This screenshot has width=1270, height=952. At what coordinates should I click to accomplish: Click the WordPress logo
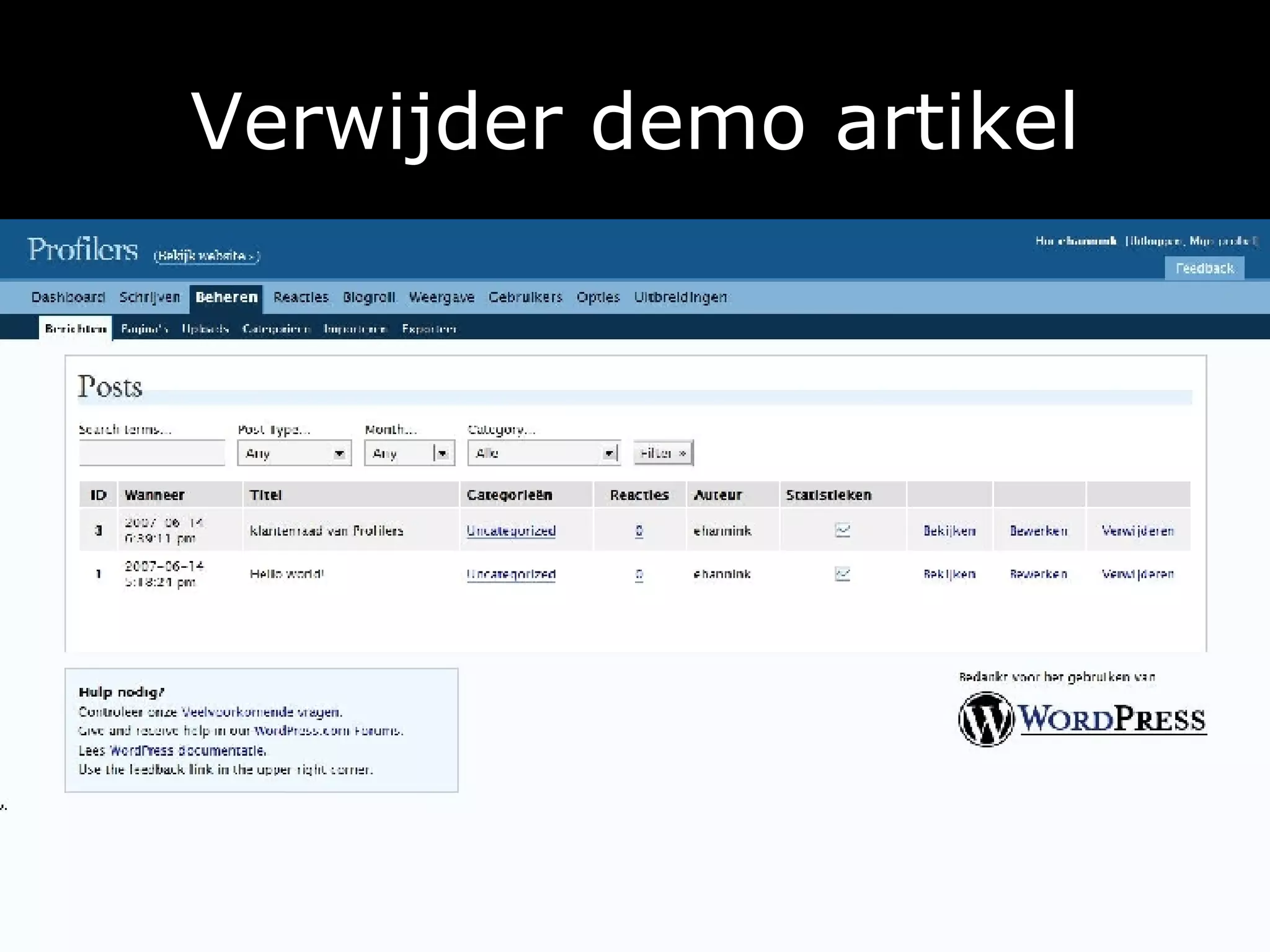point(1082,719)
